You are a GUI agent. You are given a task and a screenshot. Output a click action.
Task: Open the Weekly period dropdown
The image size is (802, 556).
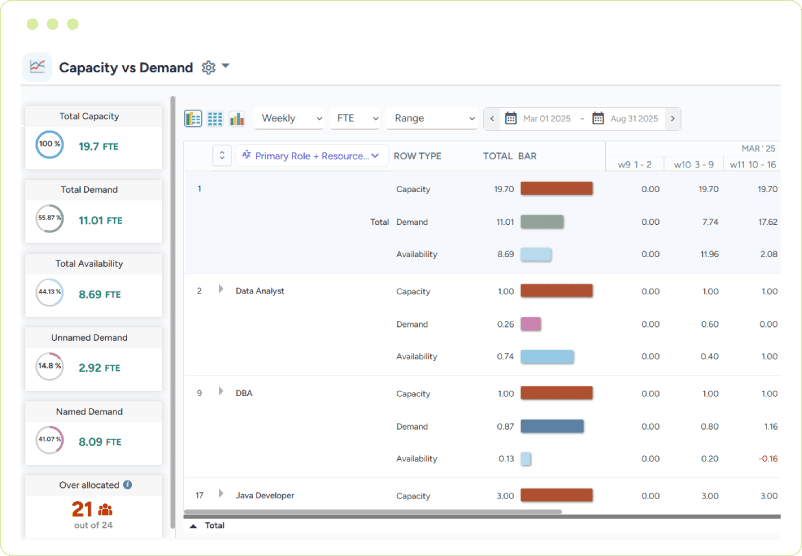point(289,118)
